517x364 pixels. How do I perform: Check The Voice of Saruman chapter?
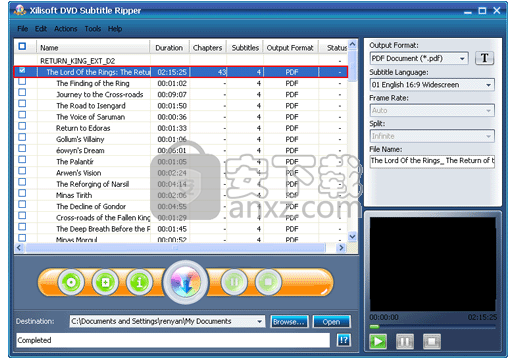point(22,115)
